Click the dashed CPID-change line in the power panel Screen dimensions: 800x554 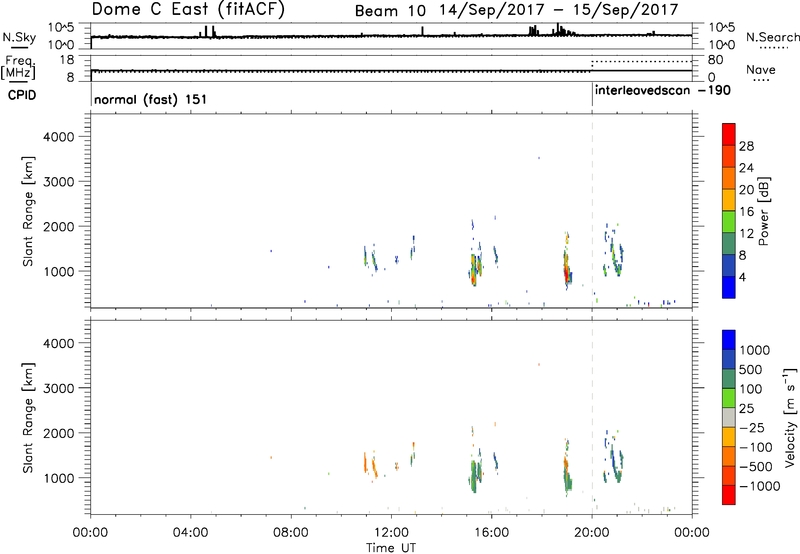(x=592, y=211)
